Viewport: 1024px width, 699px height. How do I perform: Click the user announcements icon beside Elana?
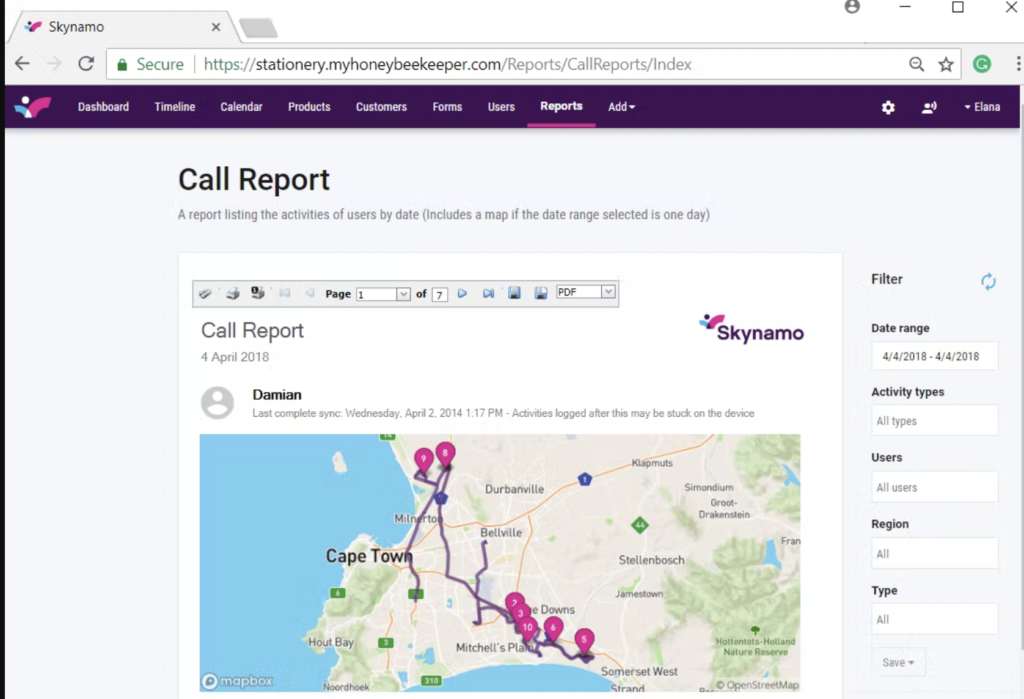(929, 107)
